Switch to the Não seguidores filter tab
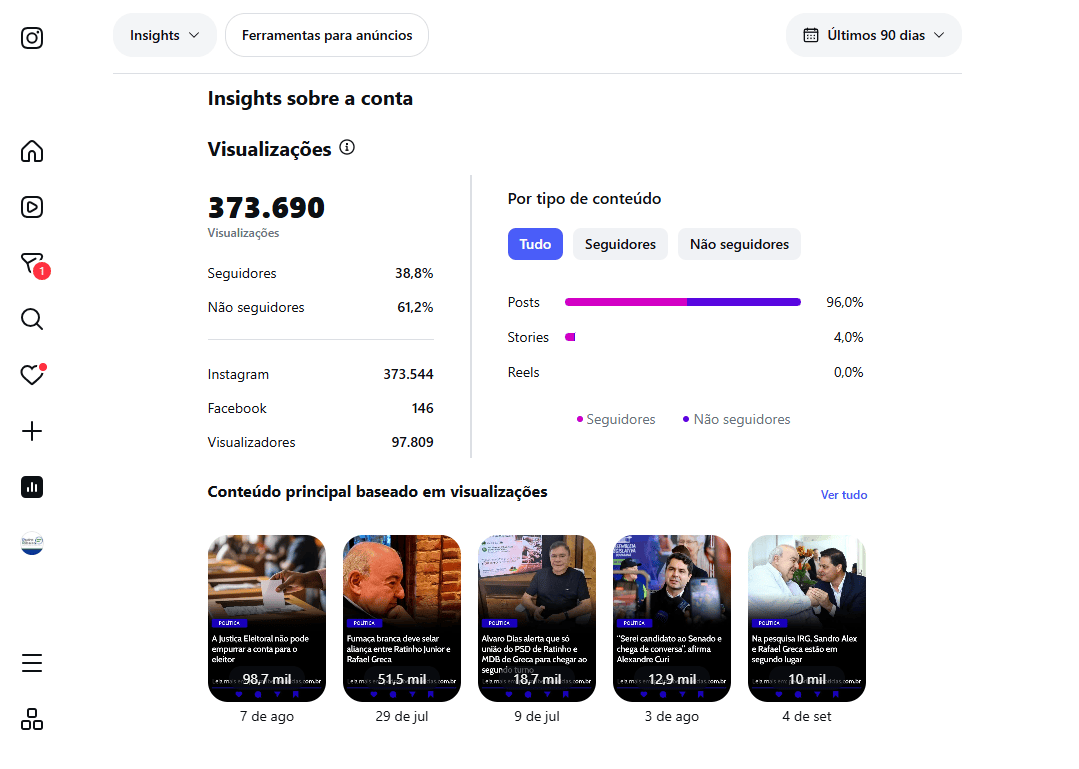 point(739,244)
